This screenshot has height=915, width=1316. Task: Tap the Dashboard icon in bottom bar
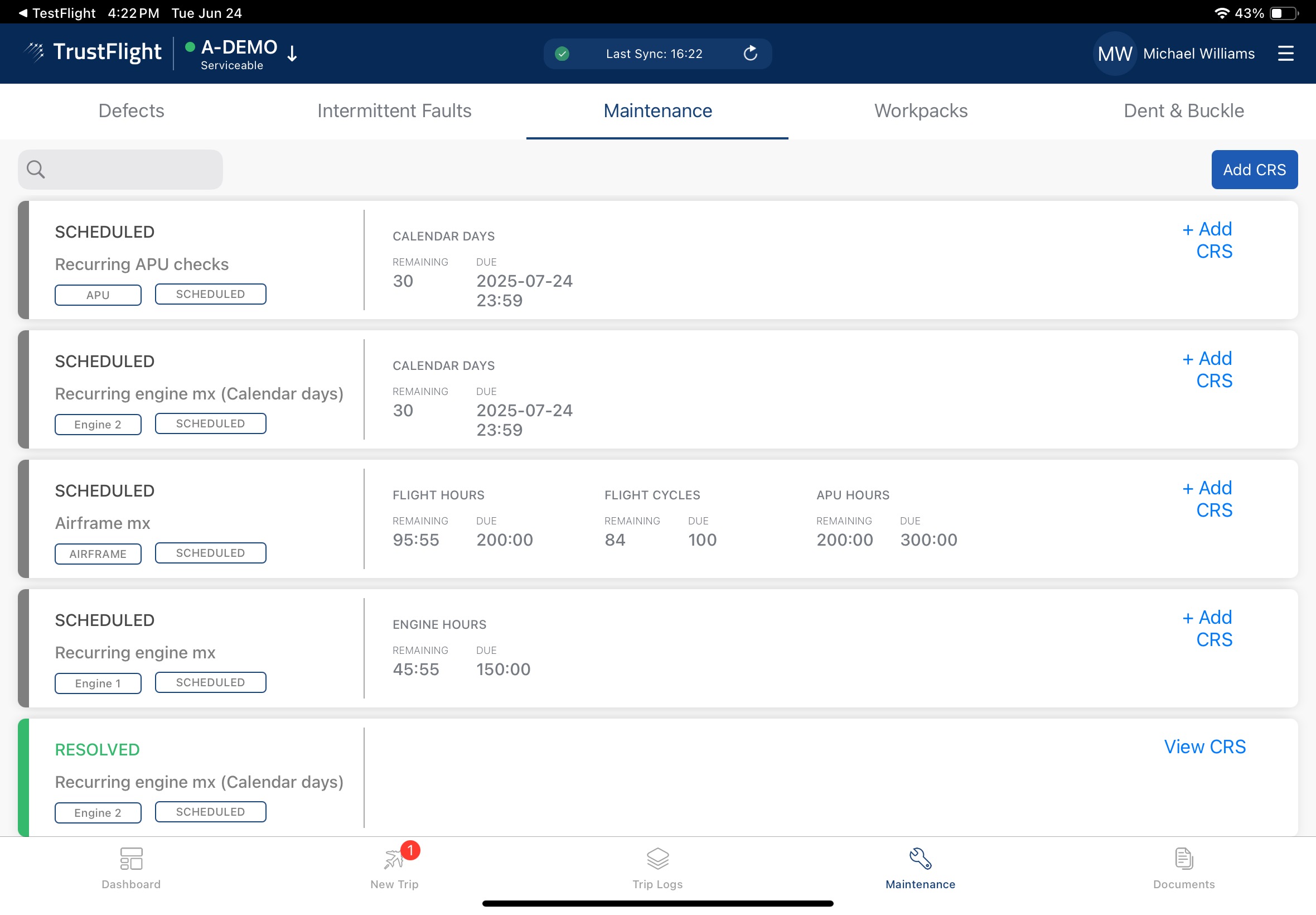(131, 858)
